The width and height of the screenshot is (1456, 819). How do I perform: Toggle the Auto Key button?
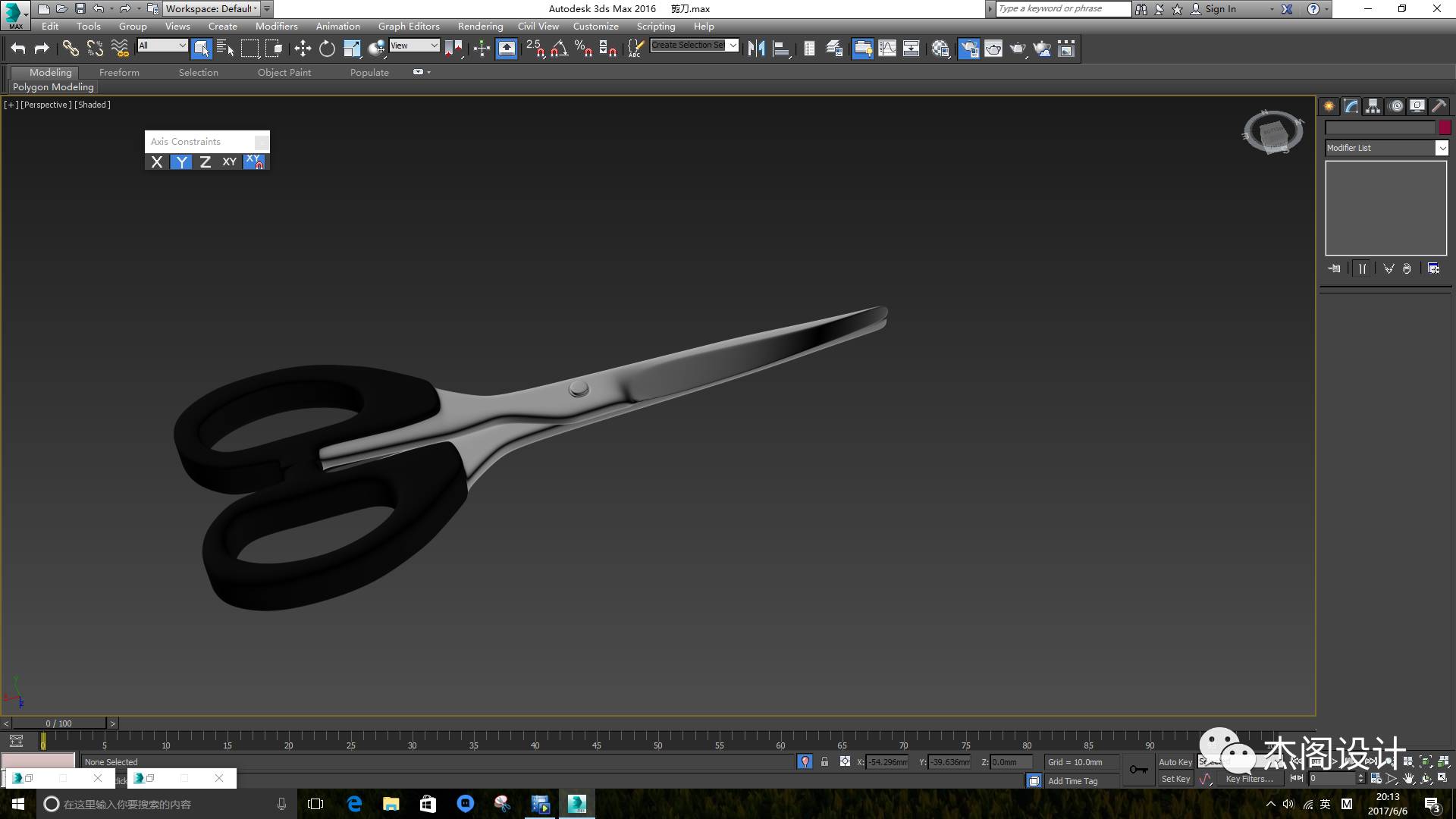(1175, 762)
